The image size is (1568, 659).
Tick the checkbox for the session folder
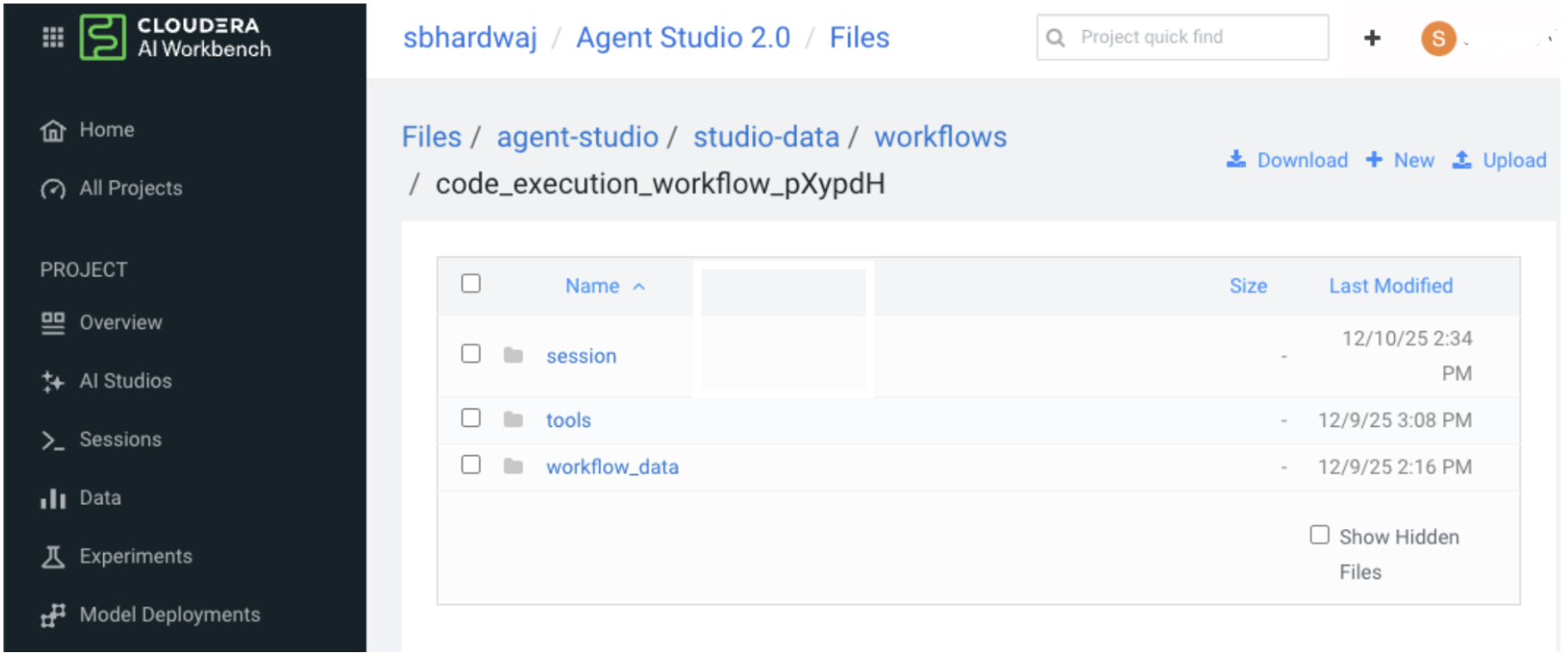coord(471,354)
